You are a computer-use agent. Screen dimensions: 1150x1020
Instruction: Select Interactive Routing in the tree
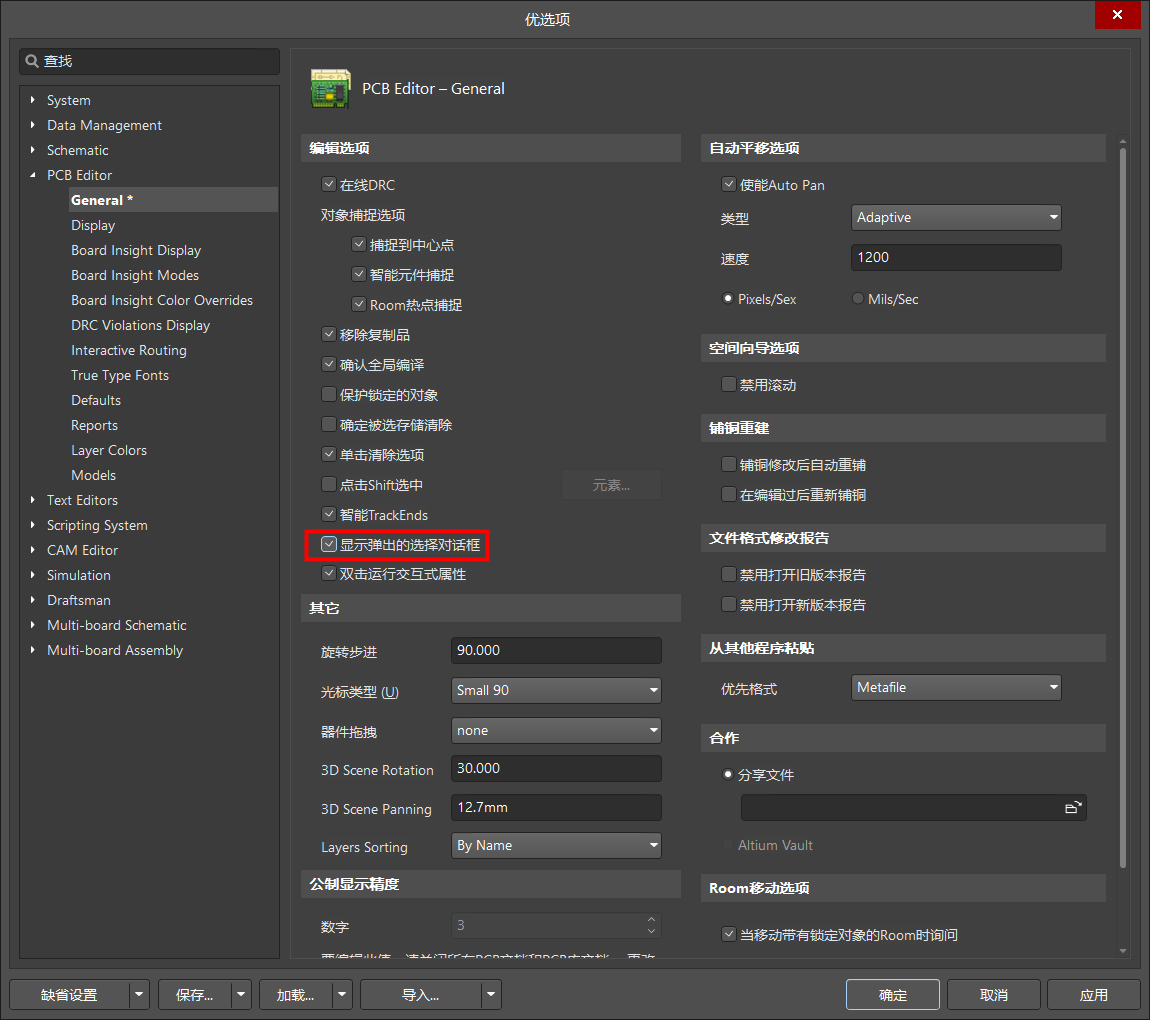coord(128,350)
